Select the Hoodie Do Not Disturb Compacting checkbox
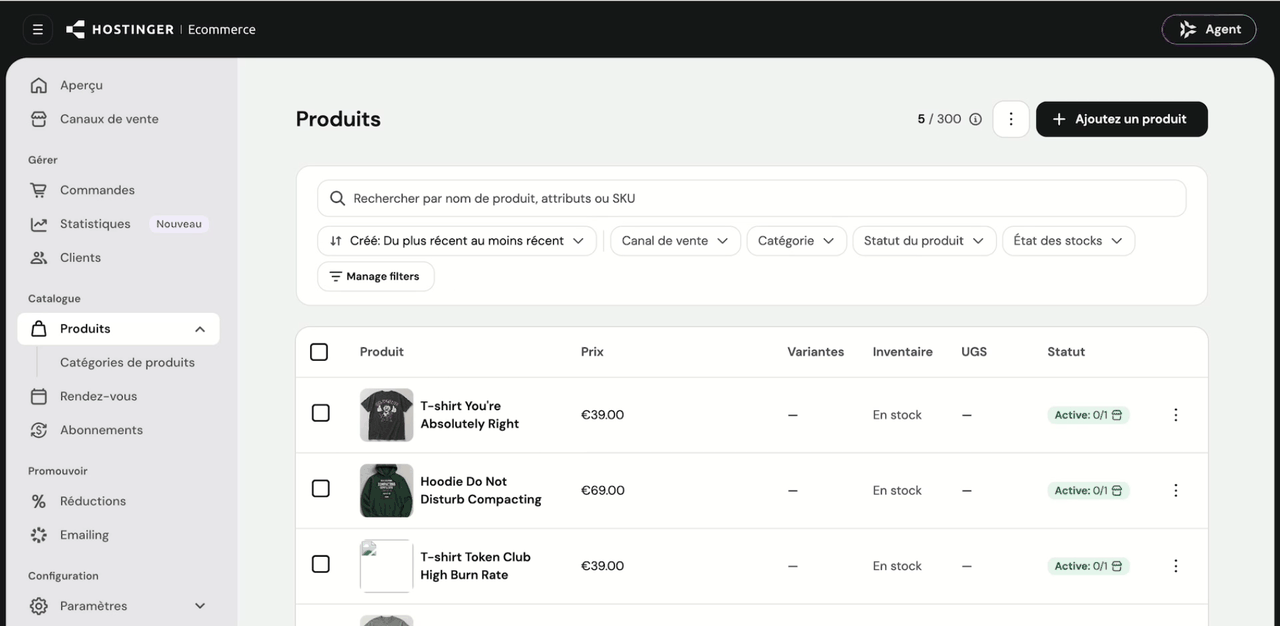The height and width of the screenshot is (626, 1280). tap(321, 489)
